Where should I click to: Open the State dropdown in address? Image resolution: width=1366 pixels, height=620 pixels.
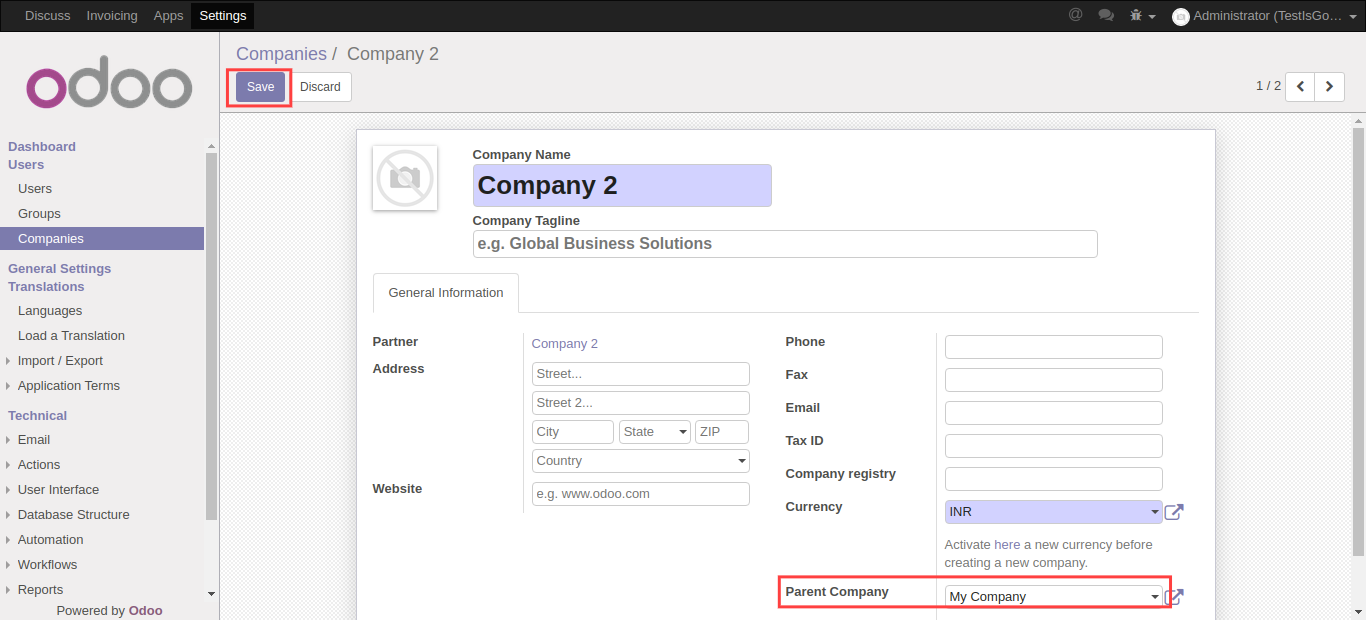655,432
